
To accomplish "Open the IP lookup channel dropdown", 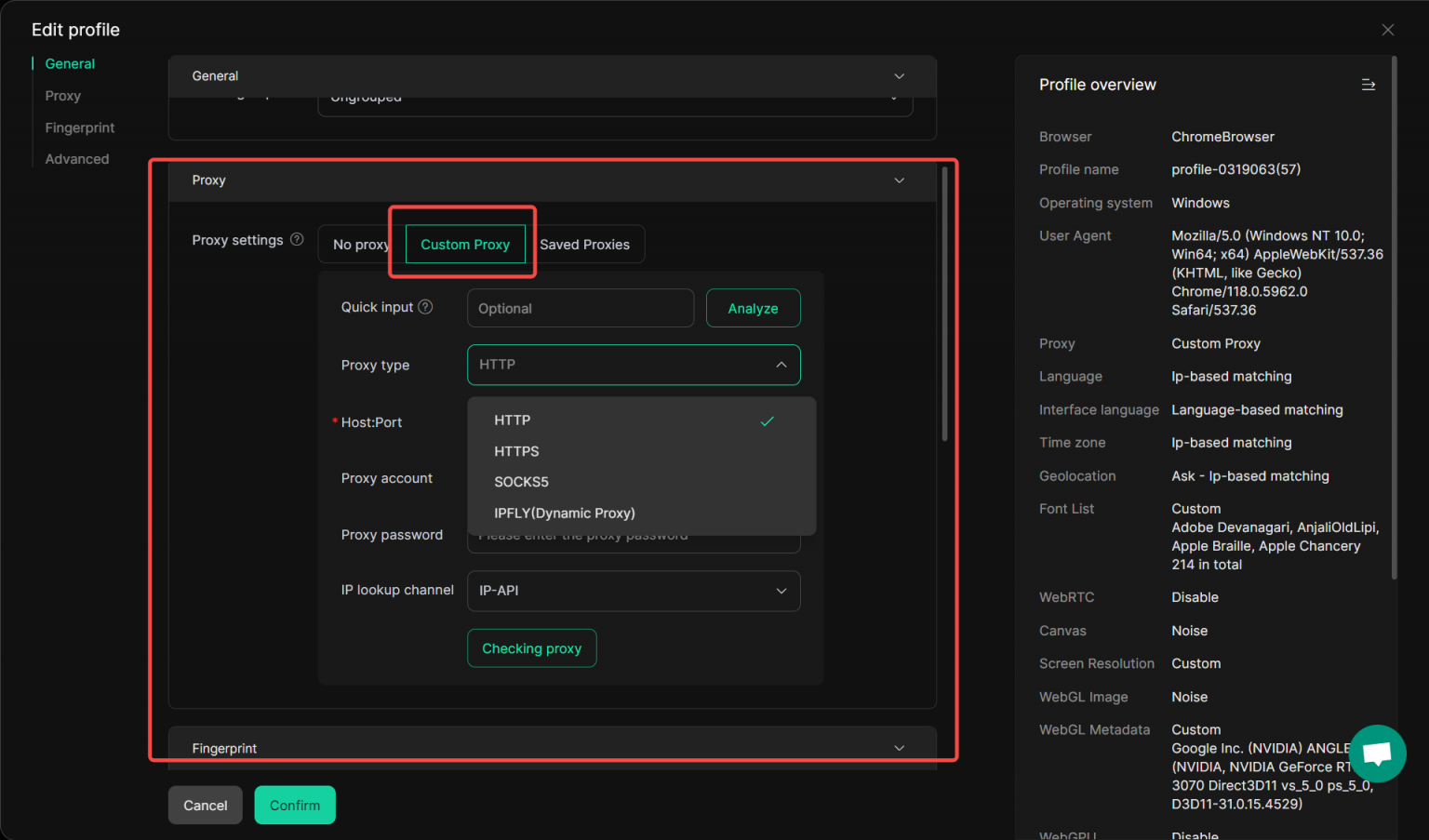I will (633, 591).
